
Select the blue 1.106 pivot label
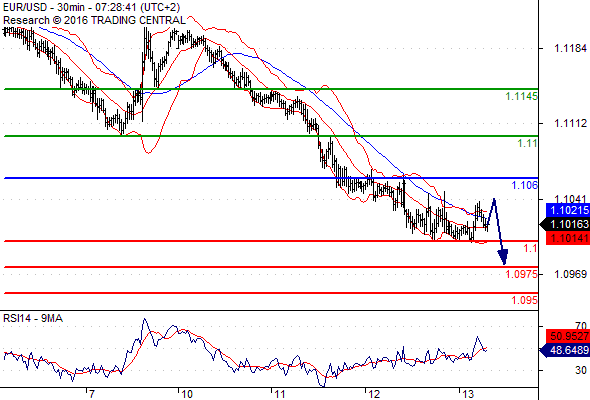click(525, 185)
